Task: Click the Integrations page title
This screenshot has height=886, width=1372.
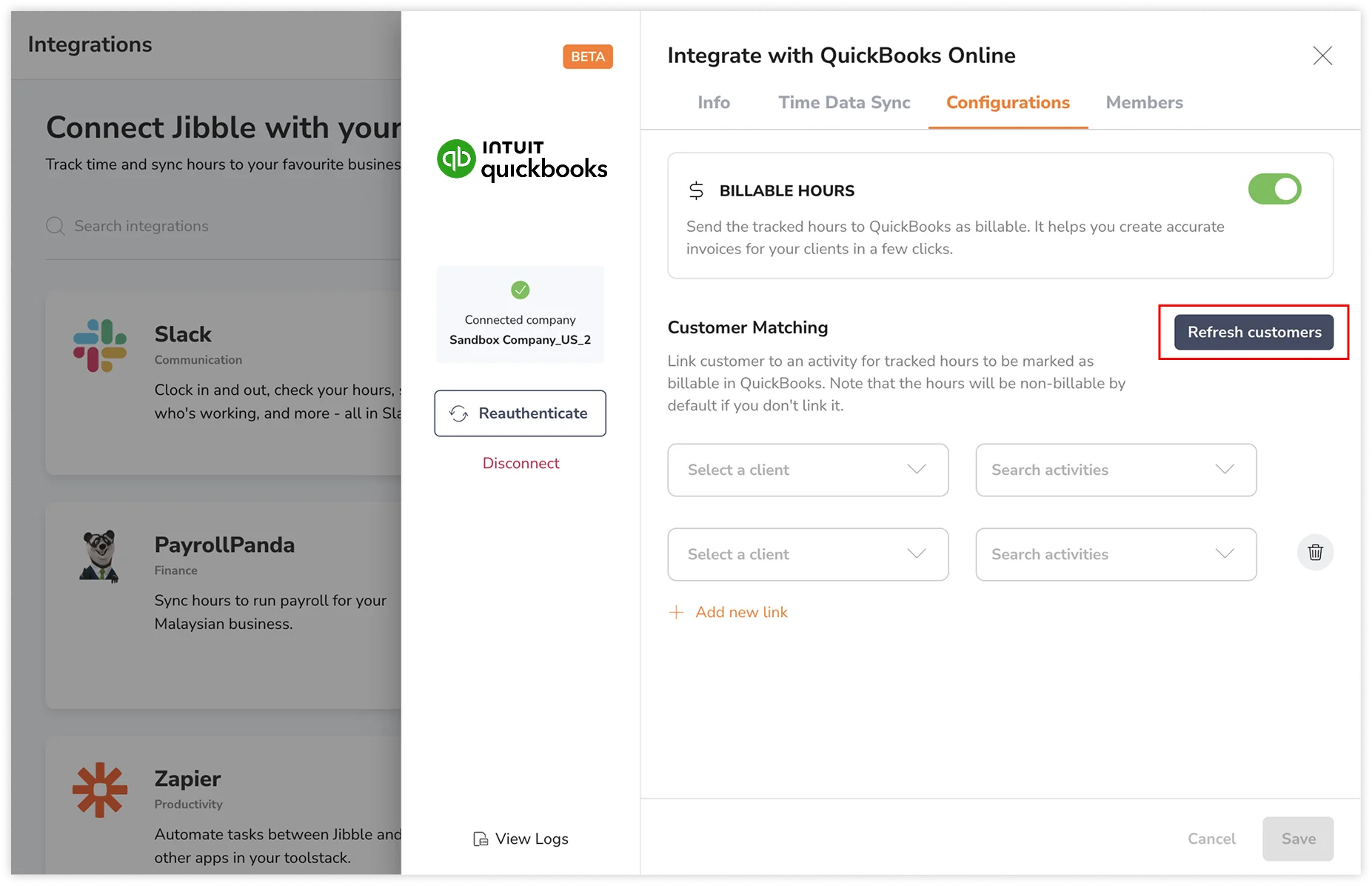Action: coord(90,44)
